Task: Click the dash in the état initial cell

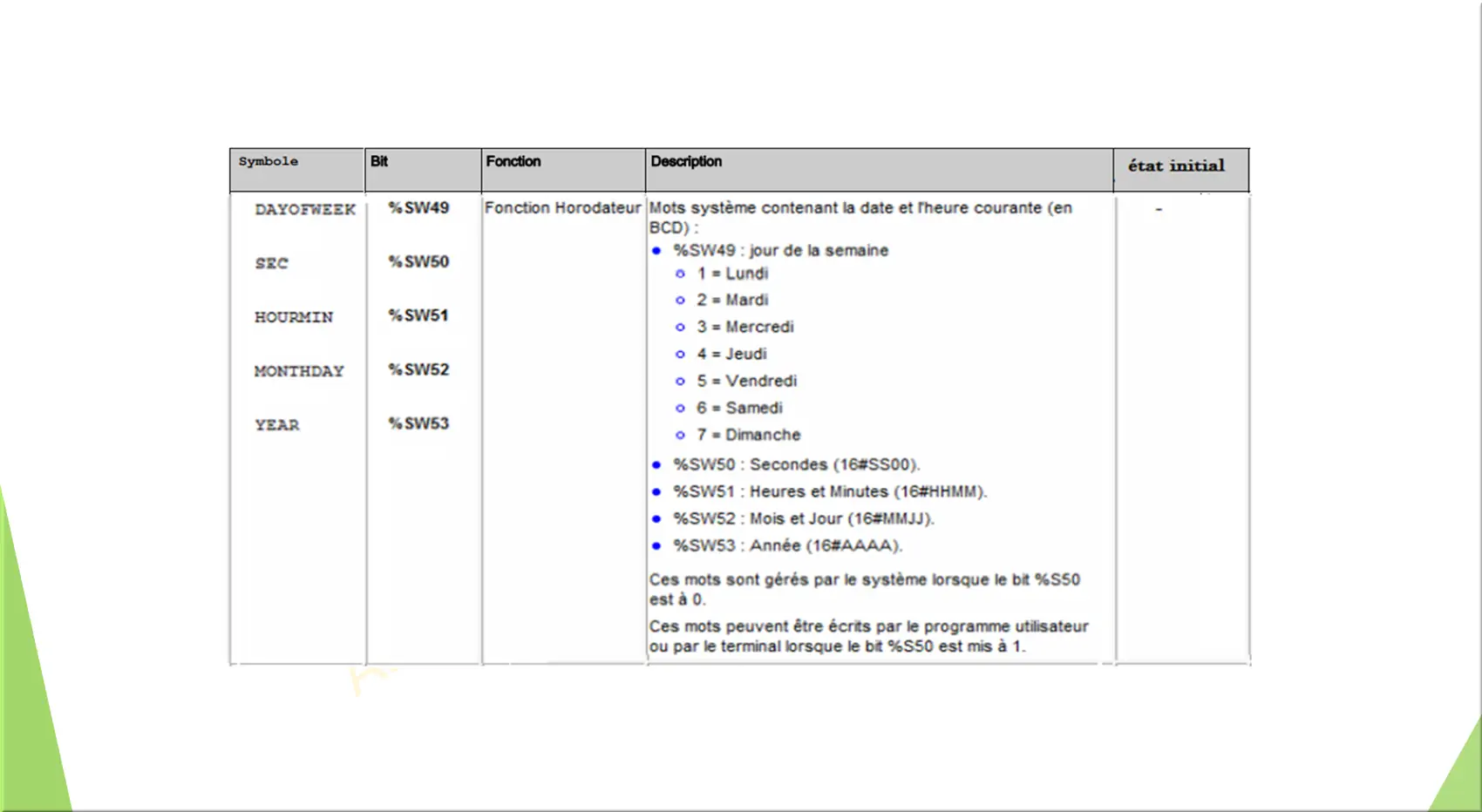Action: pos(1159,210)
